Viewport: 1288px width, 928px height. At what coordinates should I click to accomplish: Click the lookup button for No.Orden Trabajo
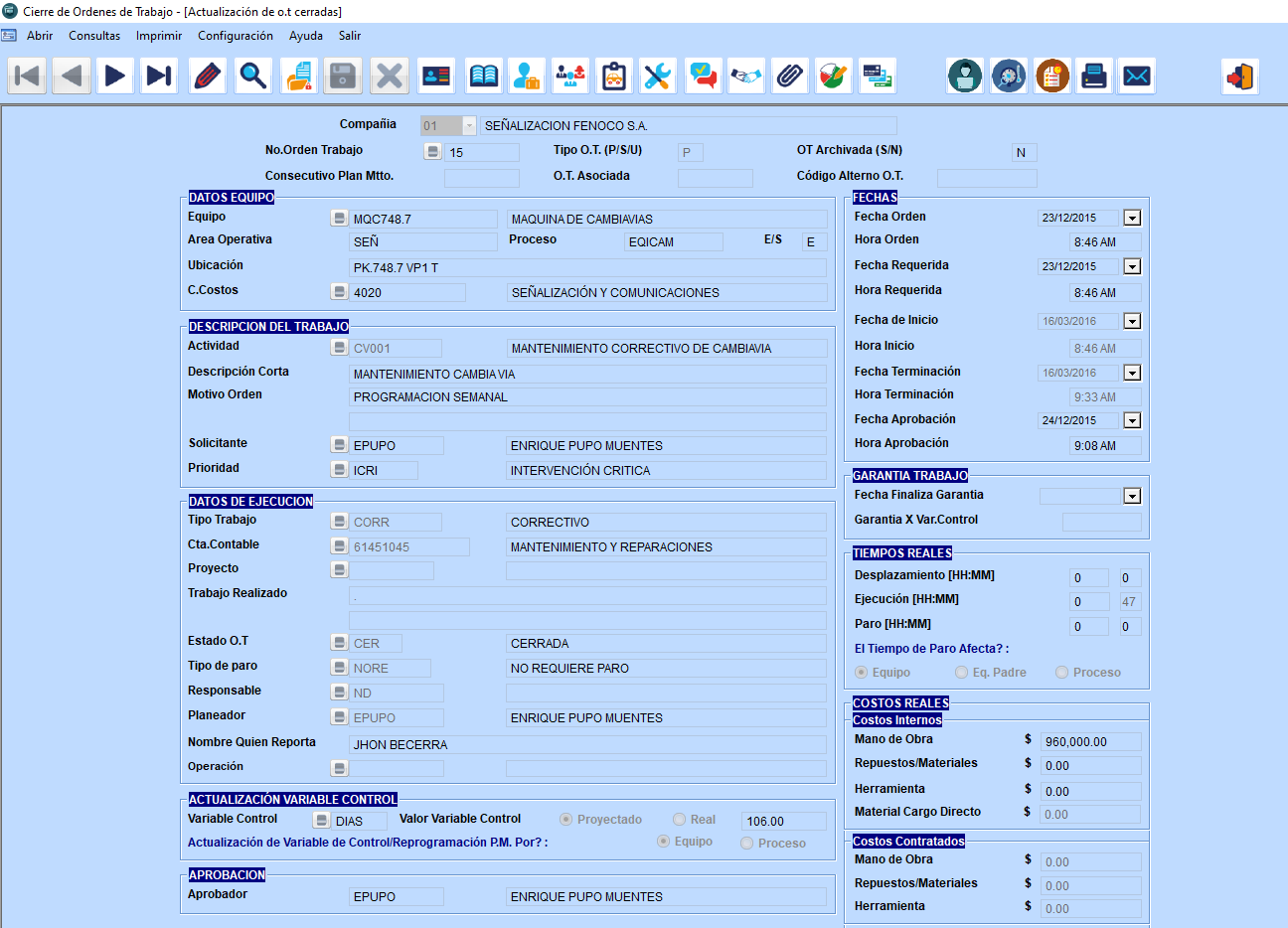tap(432, 152)
